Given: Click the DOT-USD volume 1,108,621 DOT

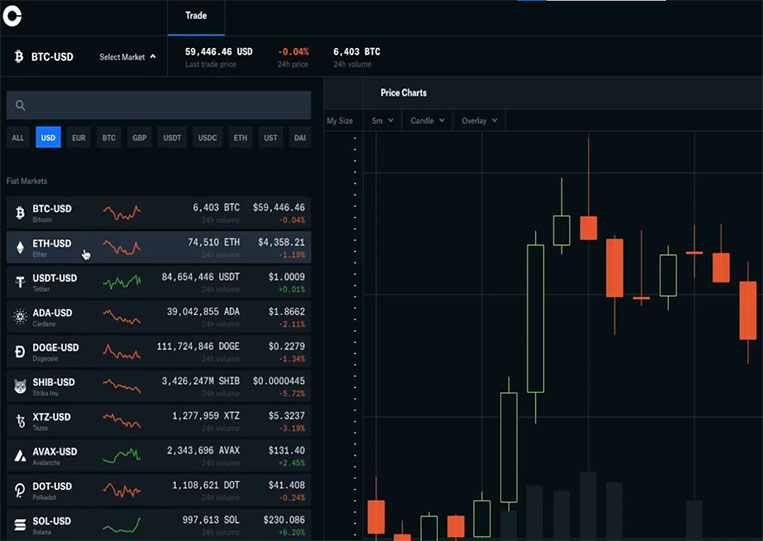Looking at the screenshot, I should [x=206, y=485].
